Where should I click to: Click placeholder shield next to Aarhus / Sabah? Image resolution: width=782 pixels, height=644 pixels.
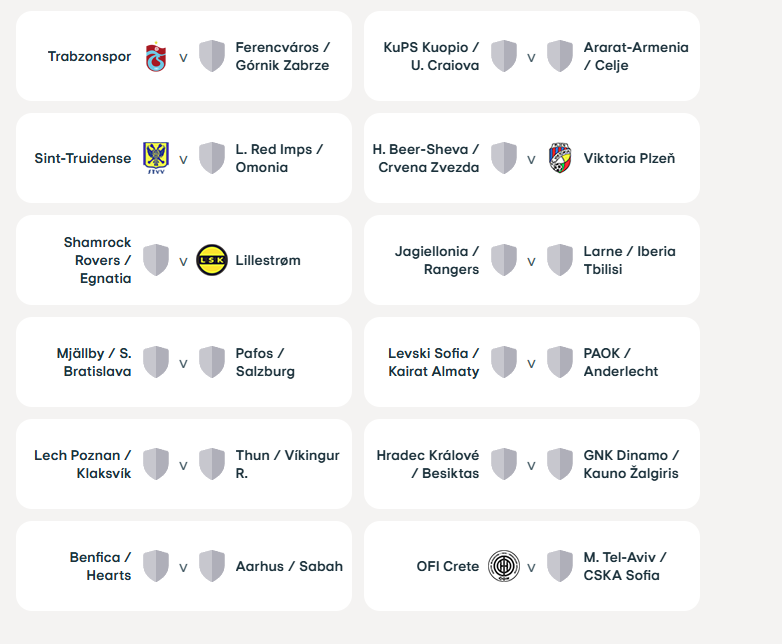[x=212, y=566]
